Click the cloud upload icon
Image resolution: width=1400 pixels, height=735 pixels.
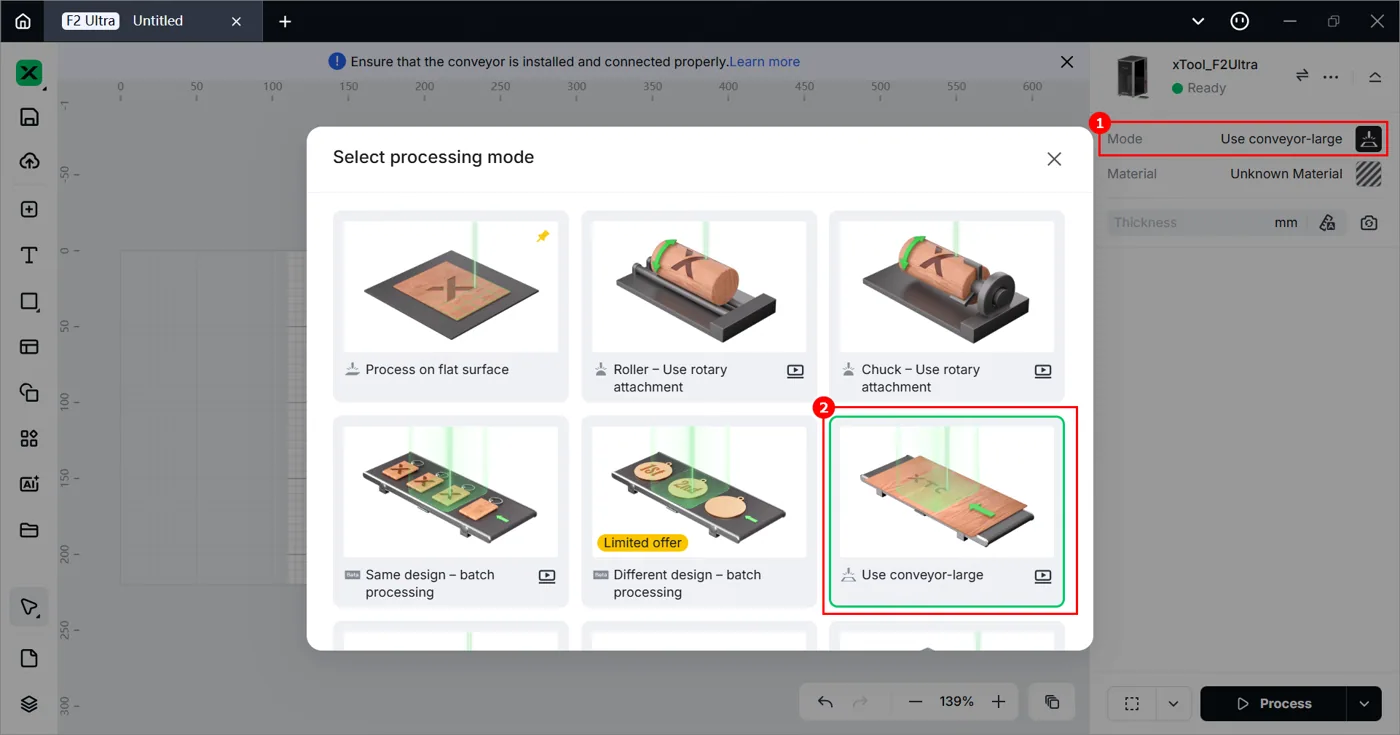tap(29, 161)
